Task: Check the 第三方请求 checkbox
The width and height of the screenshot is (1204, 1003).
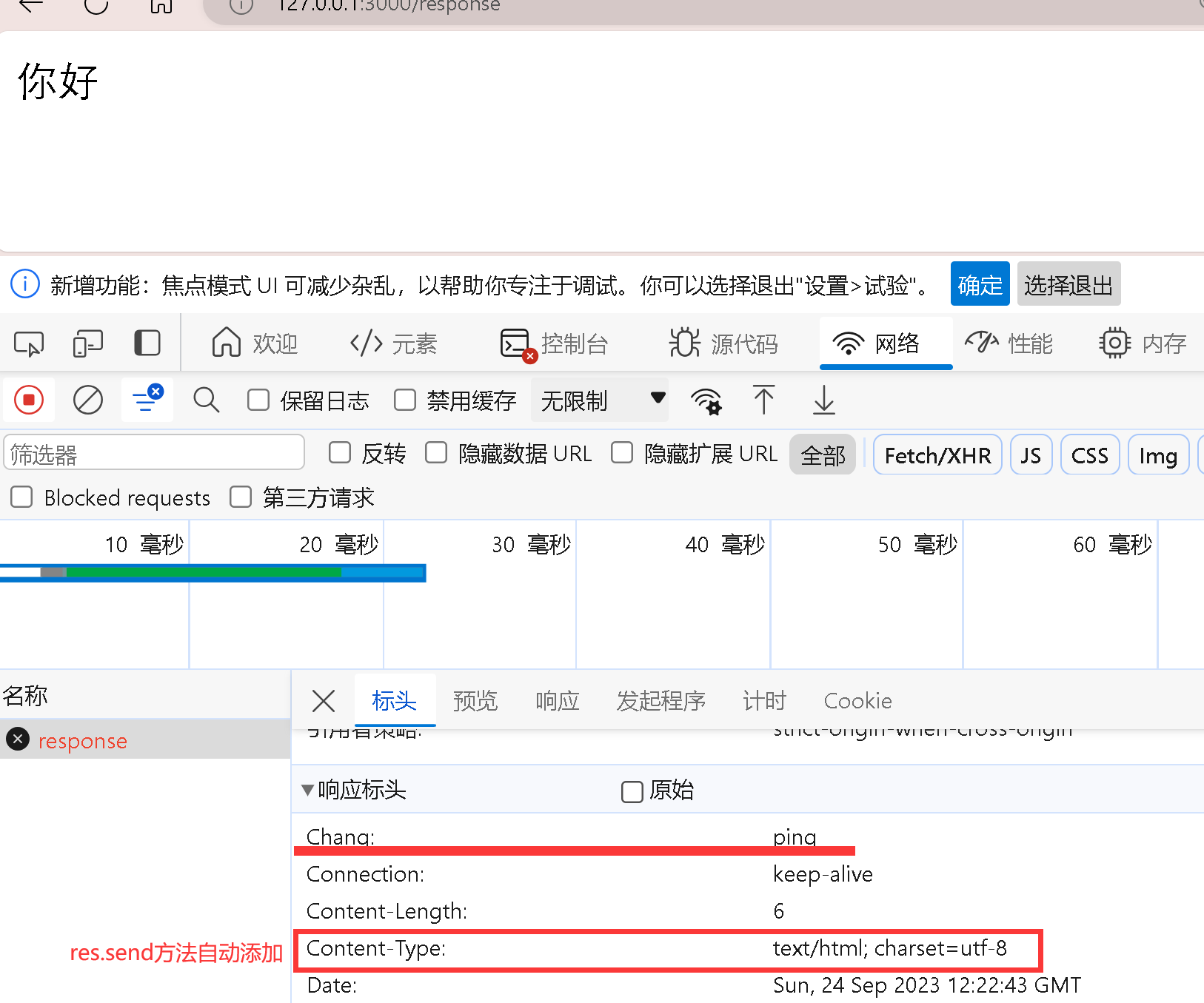Action: (241, 497)
